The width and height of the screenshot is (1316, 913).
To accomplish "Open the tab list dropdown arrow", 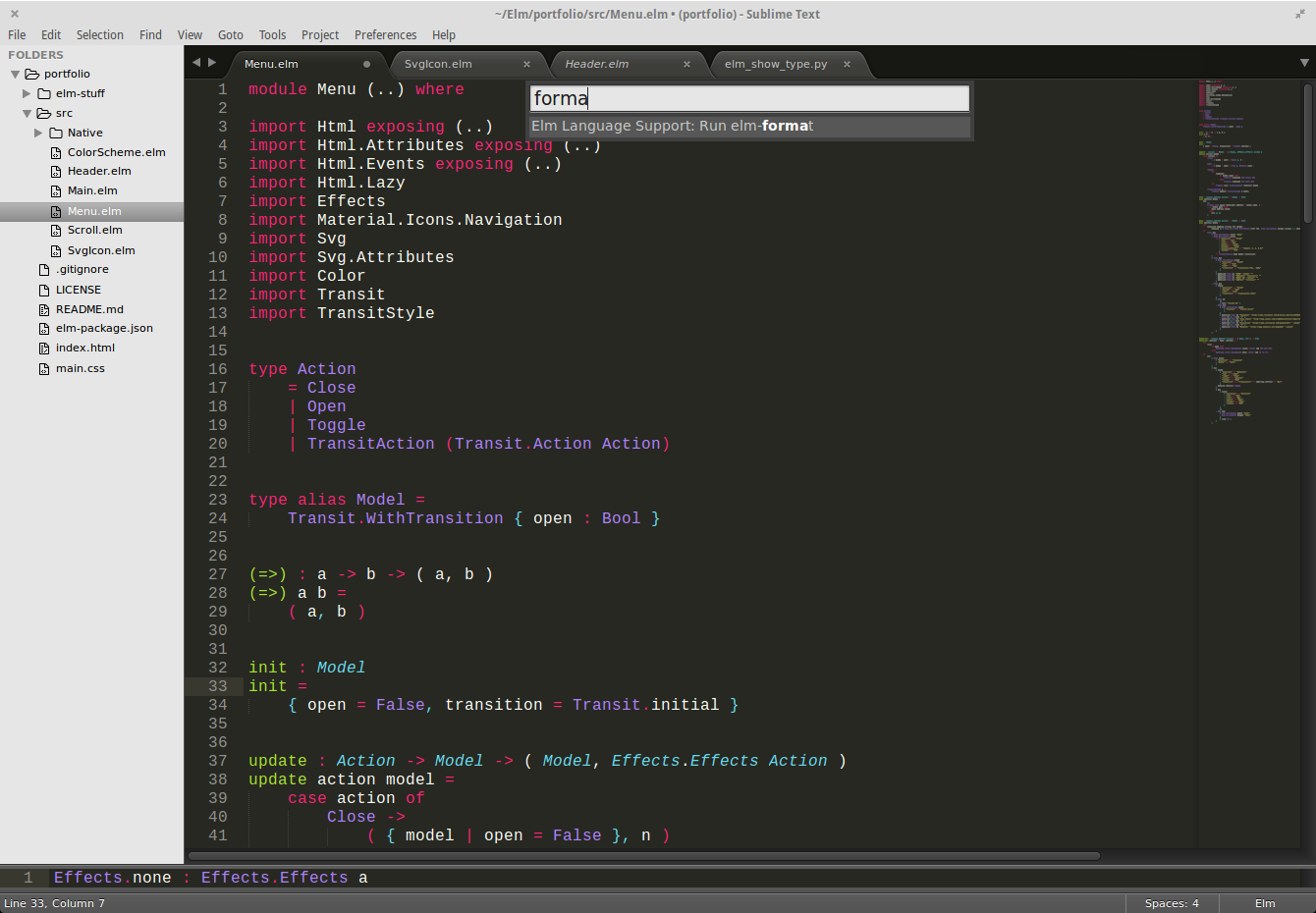I will click(1304, 62).
